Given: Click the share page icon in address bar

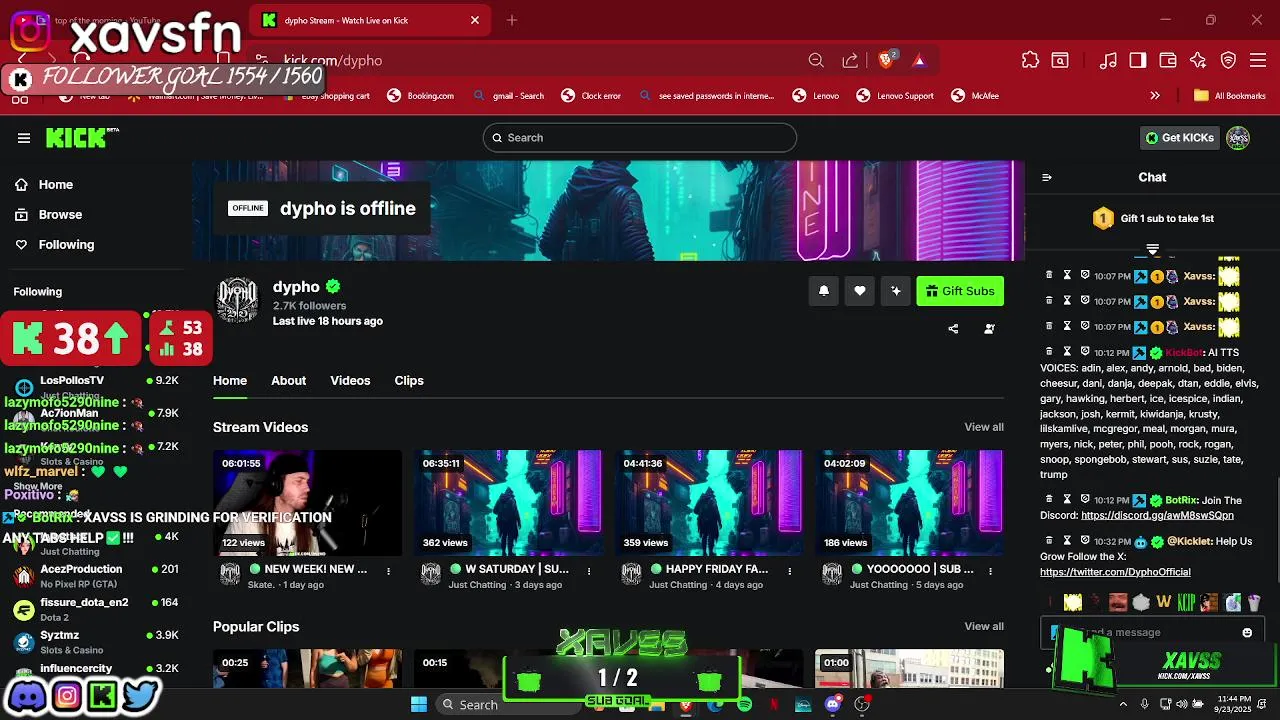Looking at the screenshot, I should [850, 60].
